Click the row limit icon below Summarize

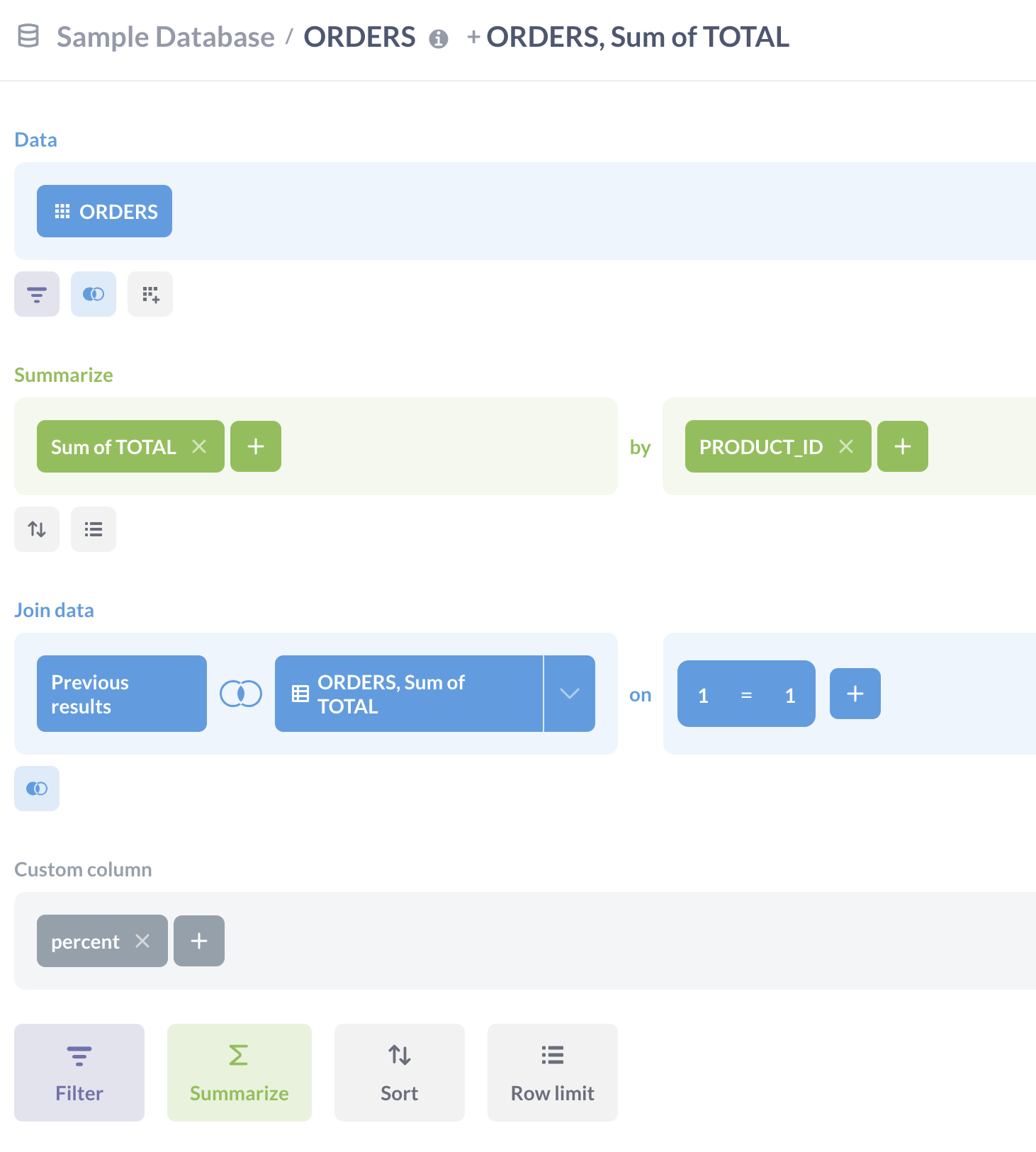pos(94,529)
